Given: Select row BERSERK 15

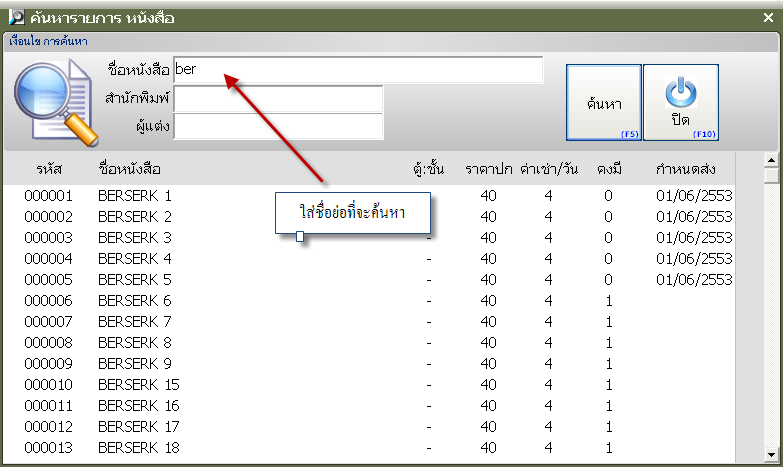Looking at the screenshot, I should coord(369,385).
